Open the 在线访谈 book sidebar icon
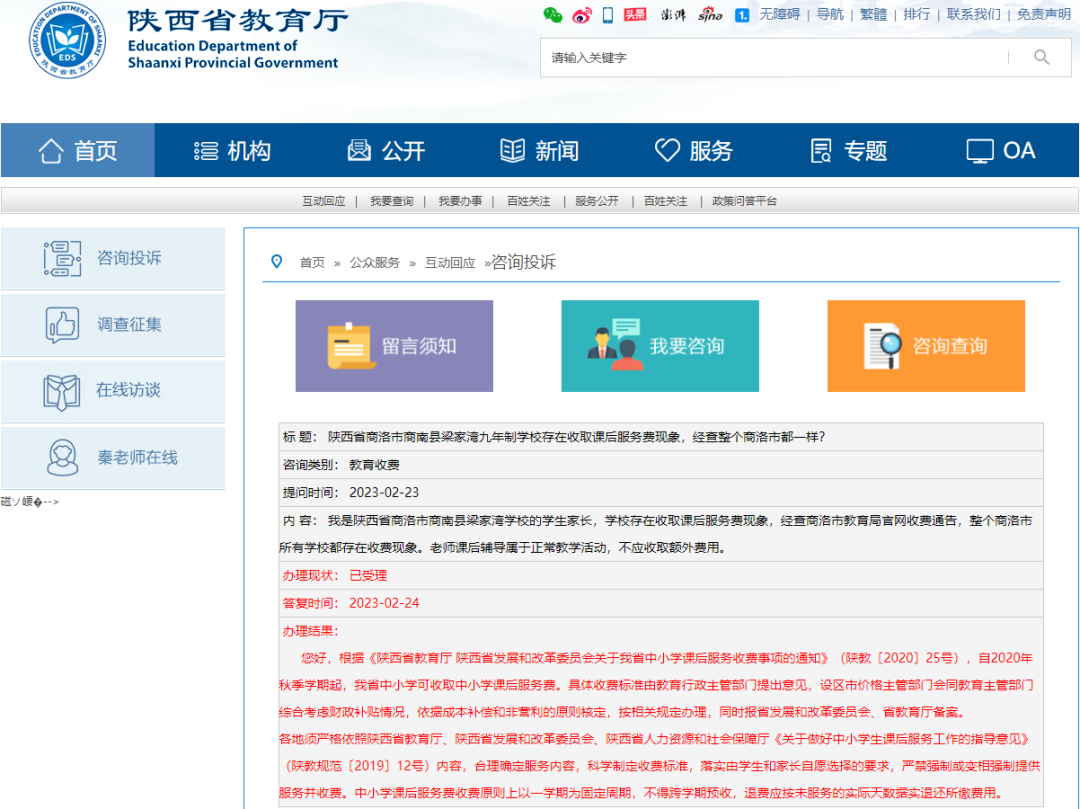Screen dimensions: 1080x809 coord(63,390)
